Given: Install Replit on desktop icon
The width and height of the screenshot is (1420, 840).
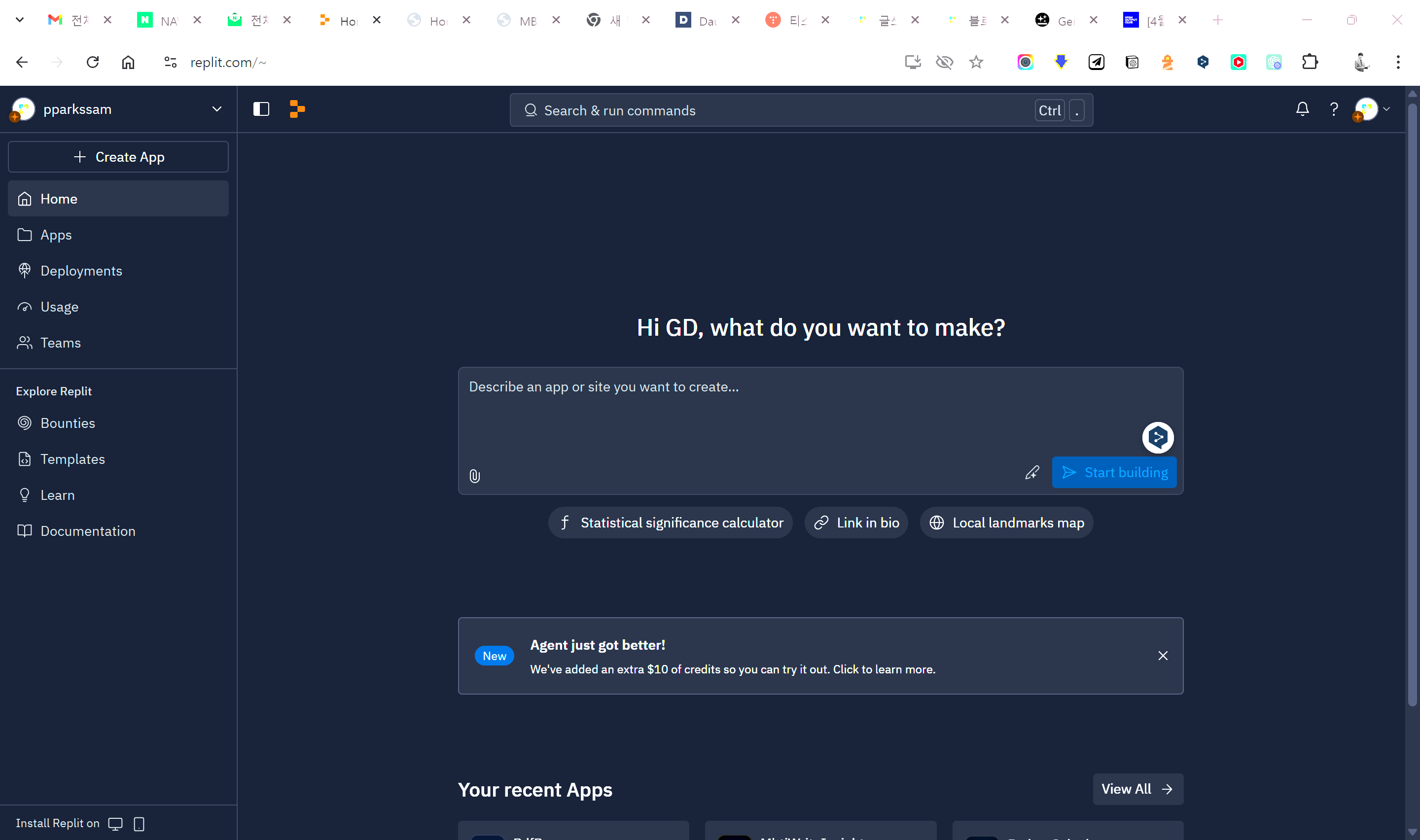Looking at the screenshot, I should pyautogui.click(x=115, y=823).
